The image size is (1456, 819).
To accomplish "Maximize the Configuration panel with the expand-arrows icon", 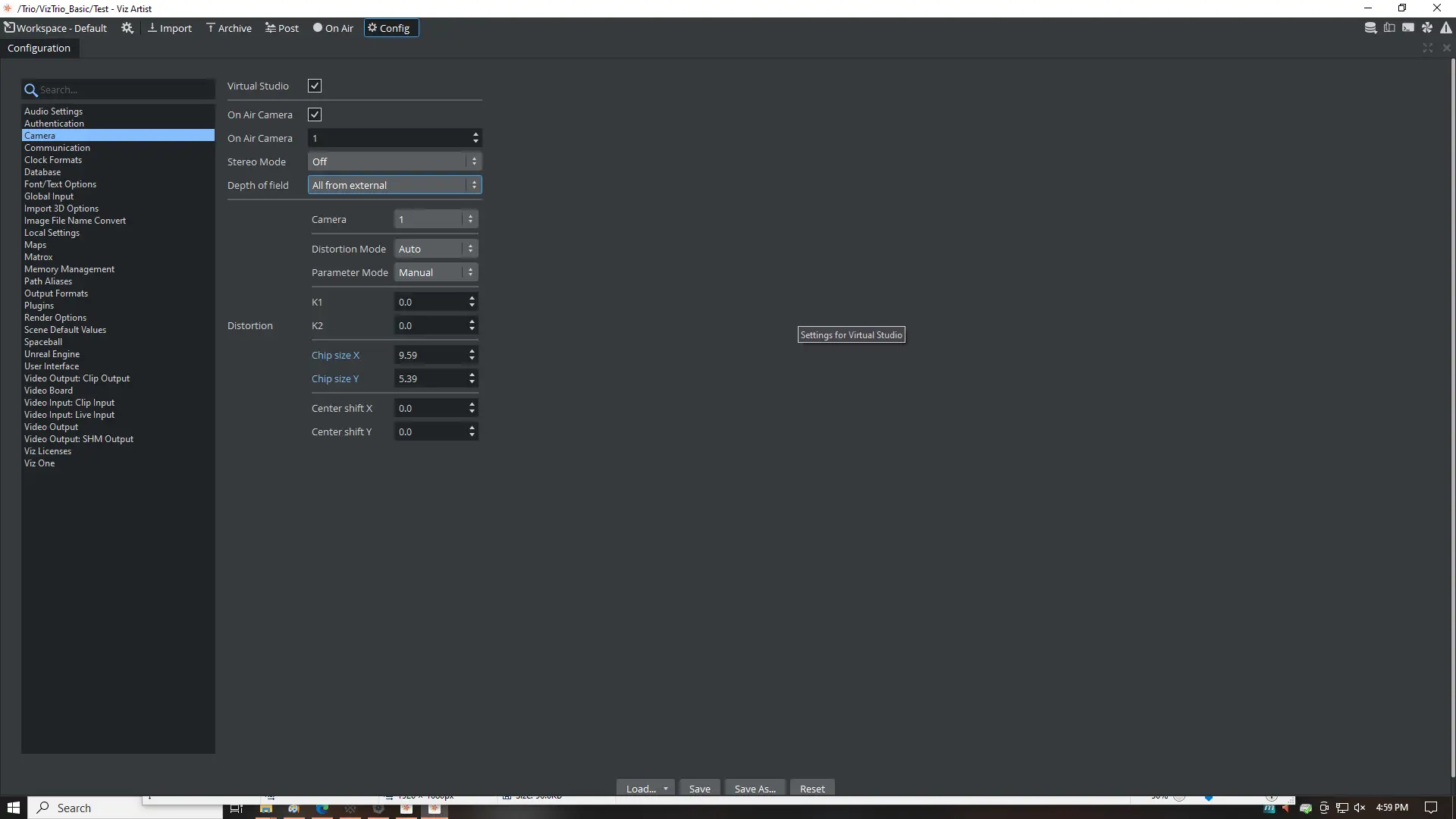I will pos(1428,48).
